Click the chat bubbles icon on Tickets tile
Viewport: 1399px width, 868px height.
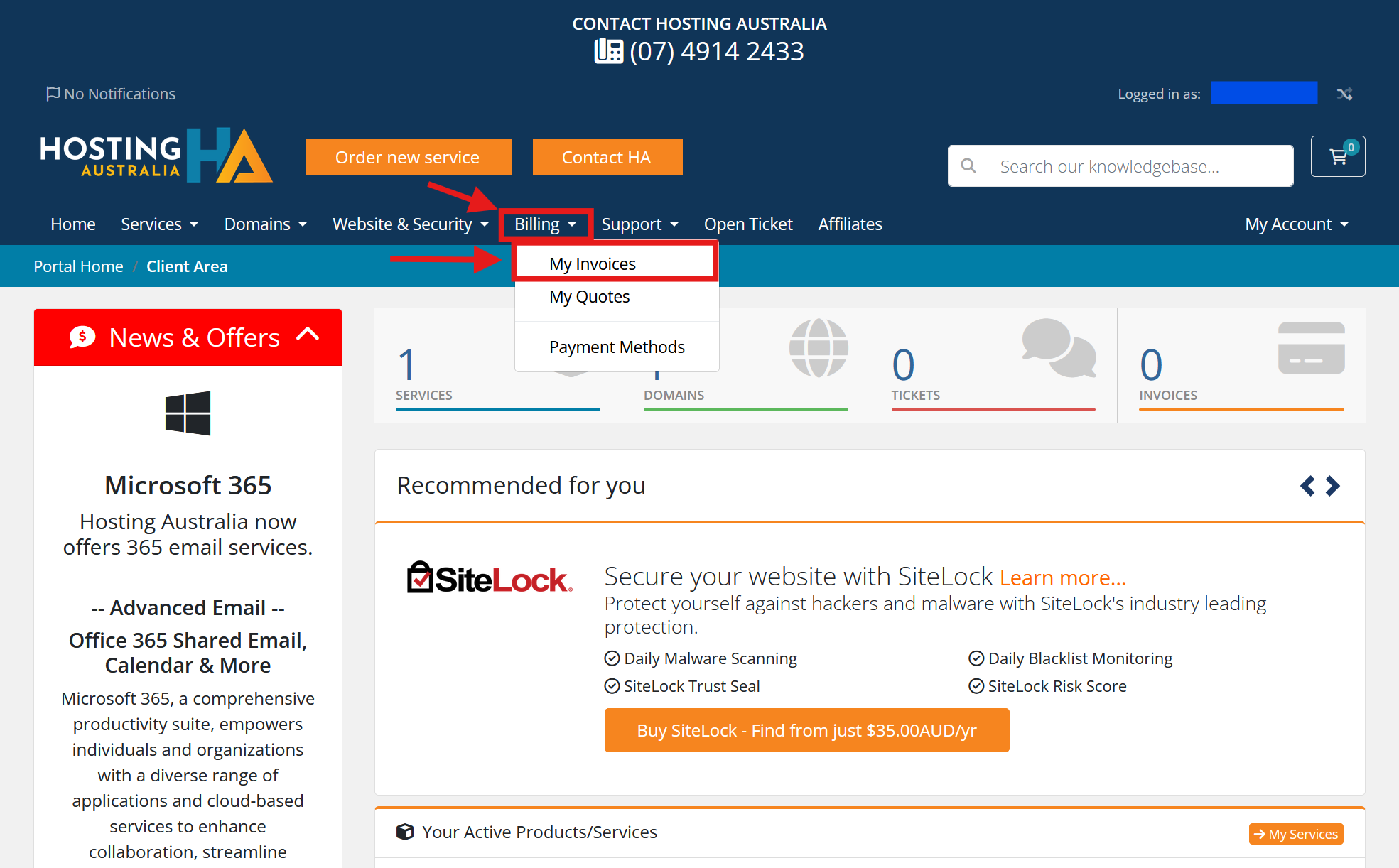coord(1059,347)
